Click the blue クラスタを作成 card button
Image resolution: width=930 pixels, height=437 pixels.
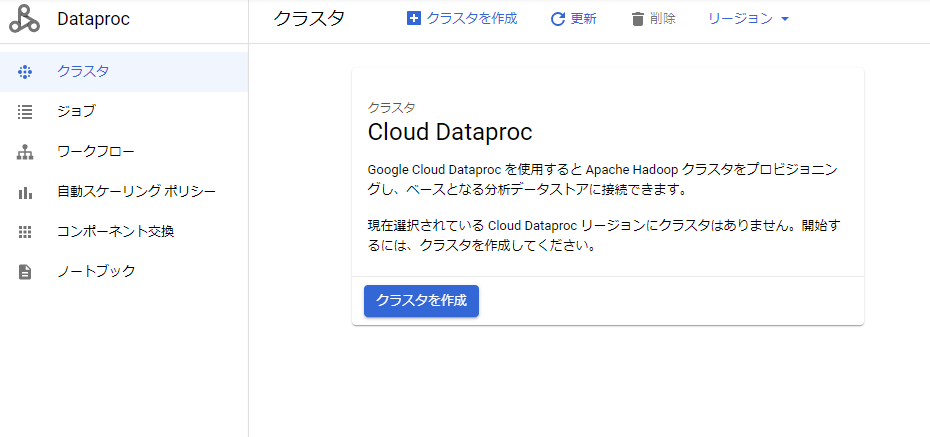[421, 301]
